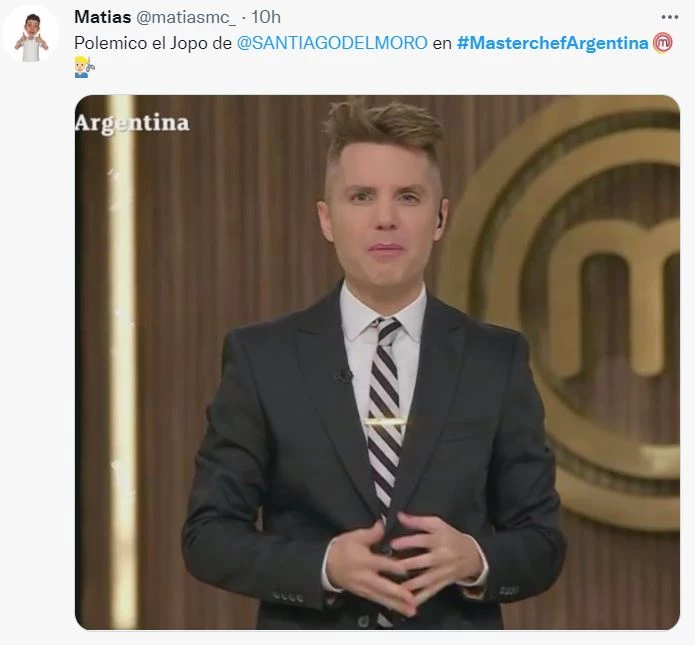The image size is (695, 645).
Task: Click the lapel microphone on the host's jacket
Action: click(x=343, y=376)
